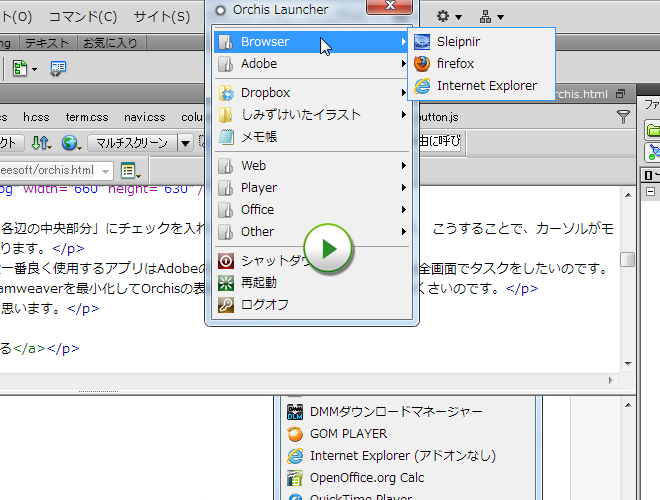Collapse the minus box in the right panel

(x=650, y=192)
